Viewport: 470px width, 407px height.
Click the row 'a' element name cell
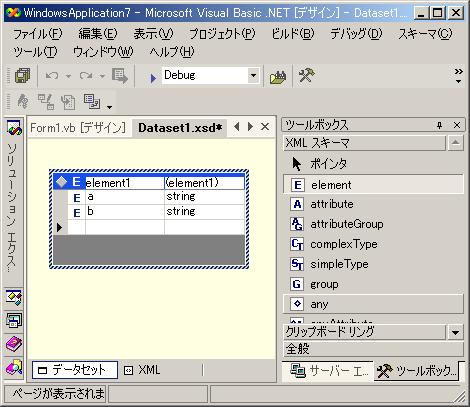pyautogui.click(x=125, y=197)
